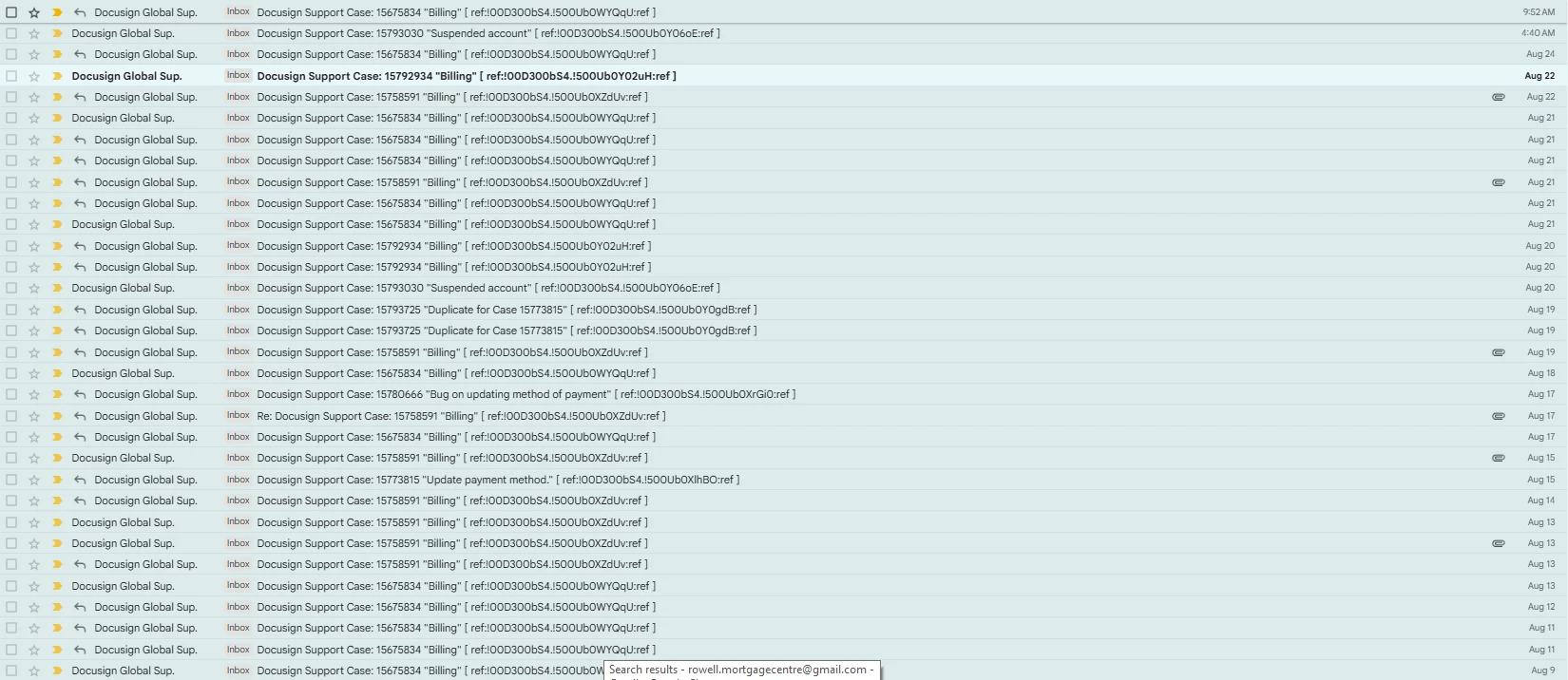Click the 4:40 AM timestamp
This screenshot has width=1568, height=680.
(x=1539, y=33)
